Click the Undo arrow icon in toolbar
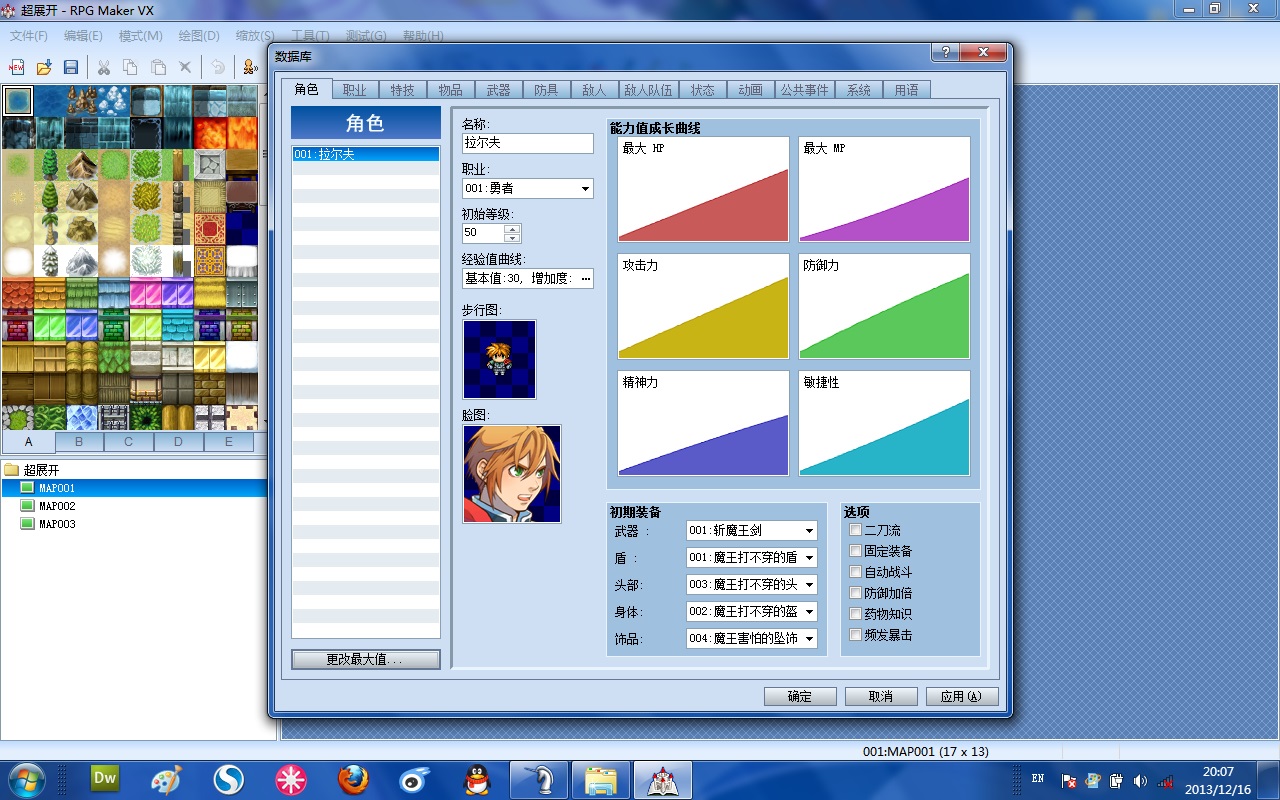Screen dimensions: 1280x800 [217, 67]
